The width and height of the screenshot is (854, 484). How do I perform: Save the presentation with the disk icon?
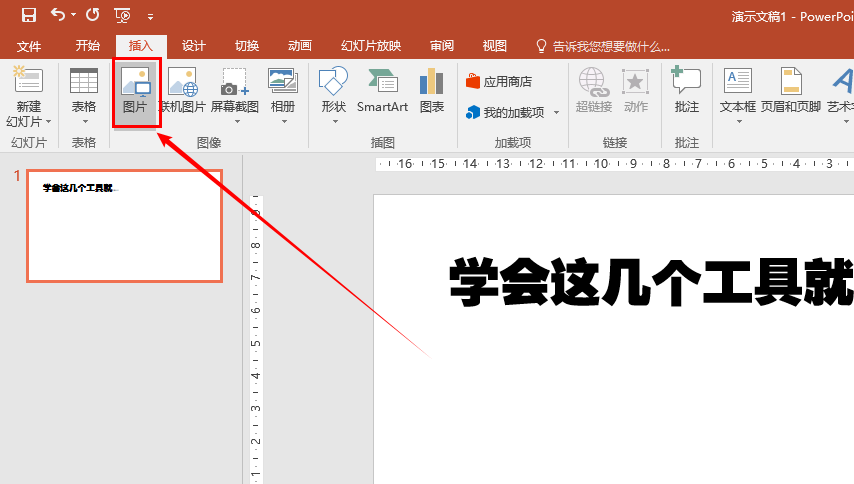[28, 15]
